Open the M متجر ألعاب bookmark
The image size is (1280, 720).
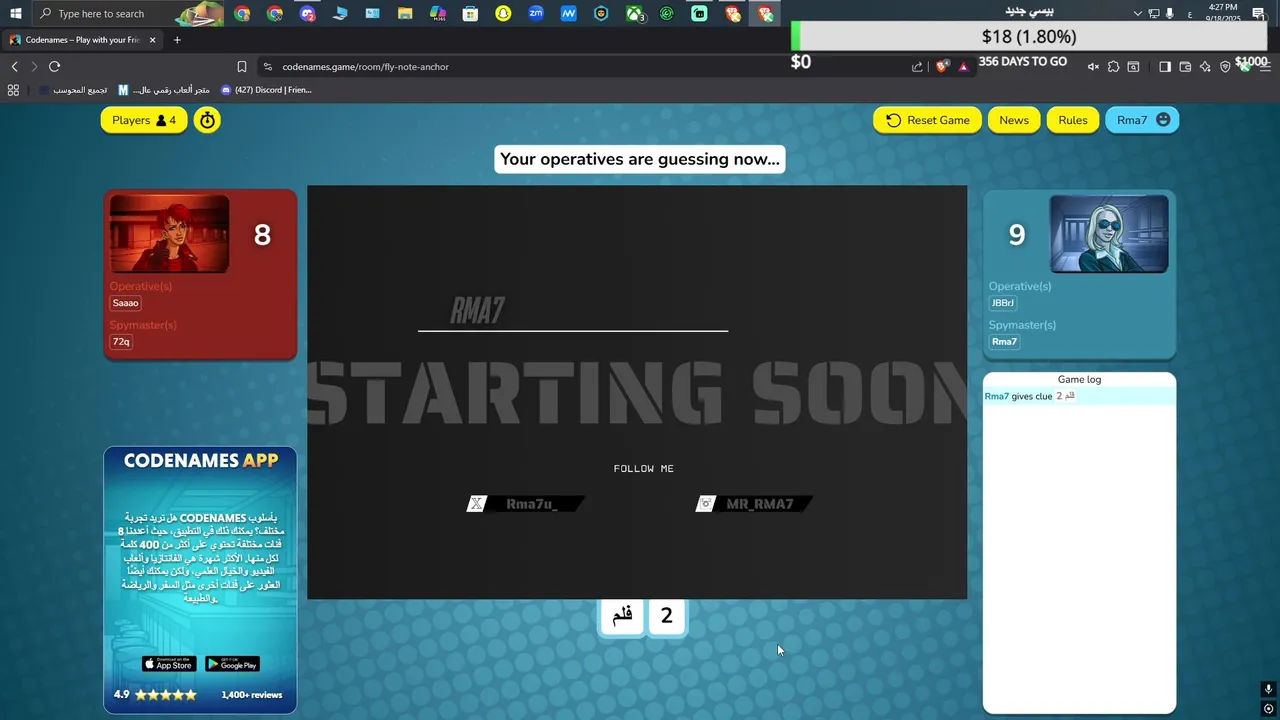point(164,90)
